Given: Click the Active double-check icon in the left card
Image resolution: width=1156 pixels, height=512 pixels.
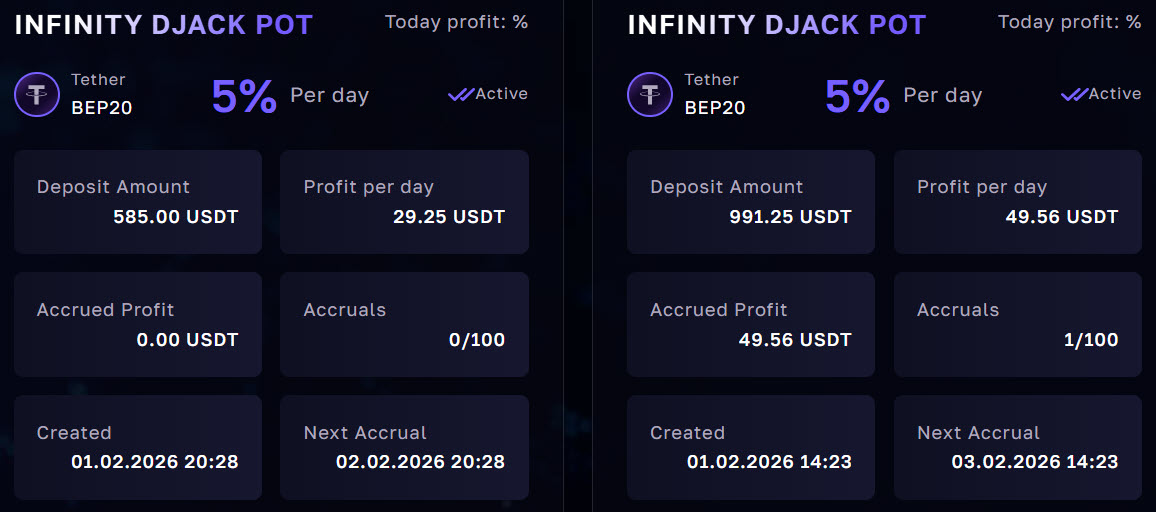Looking at the screenshot, I should click(x=460, y=94).
